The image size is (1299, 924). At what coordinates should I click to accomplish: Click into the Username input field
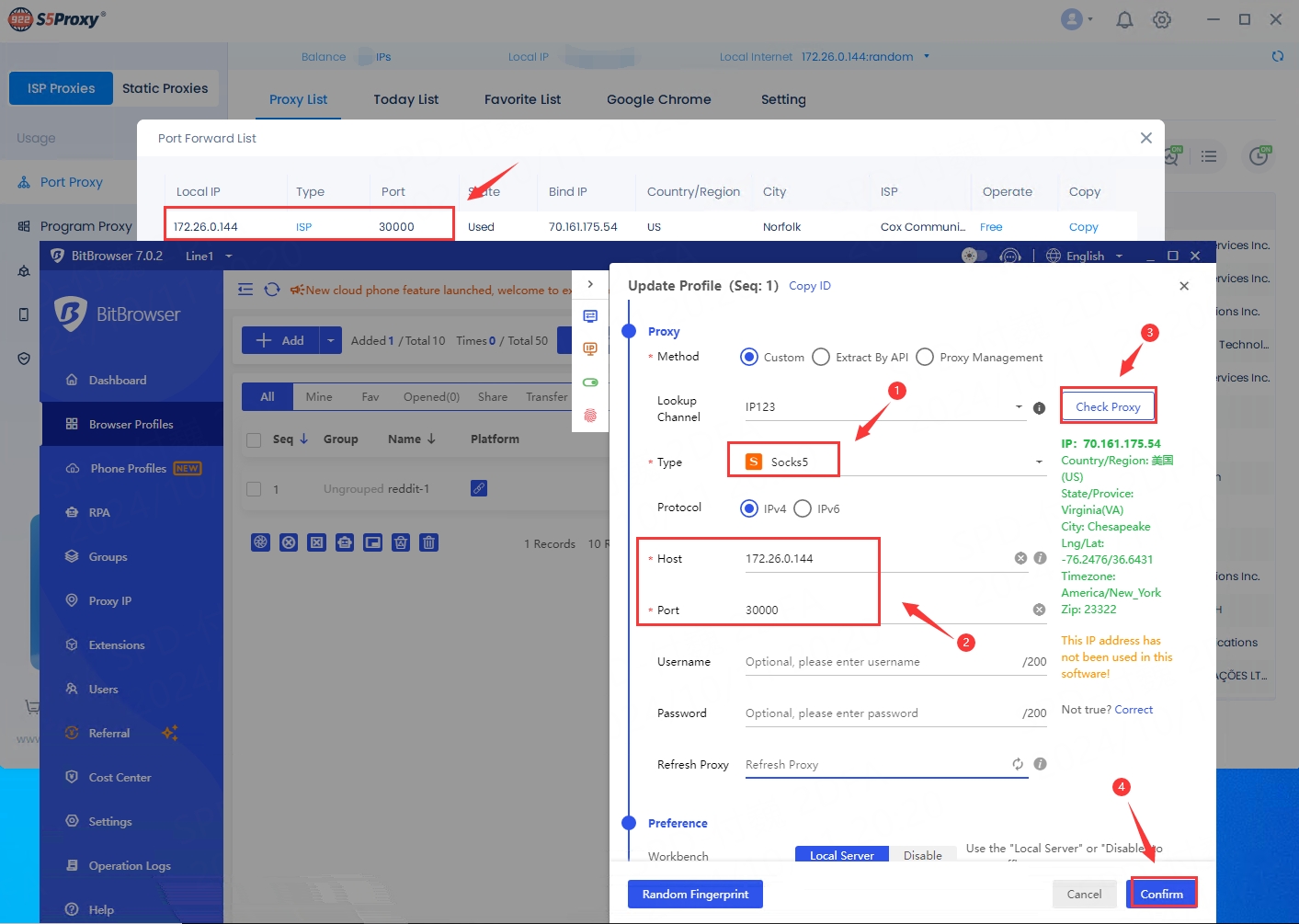pos(878,662)
